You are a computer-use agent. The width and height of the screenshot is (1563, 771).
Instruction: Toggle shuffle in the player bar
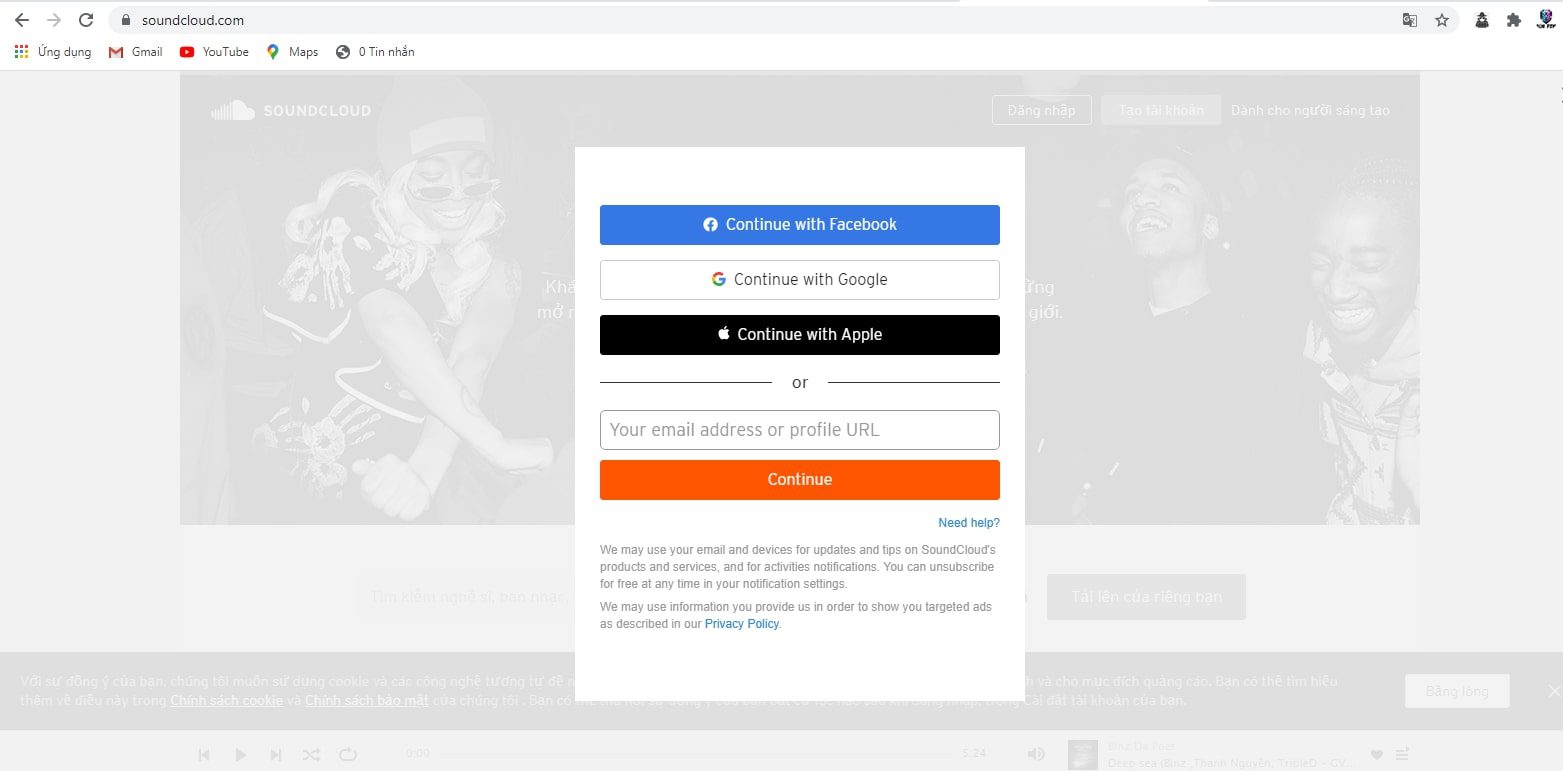click(311, 755)
